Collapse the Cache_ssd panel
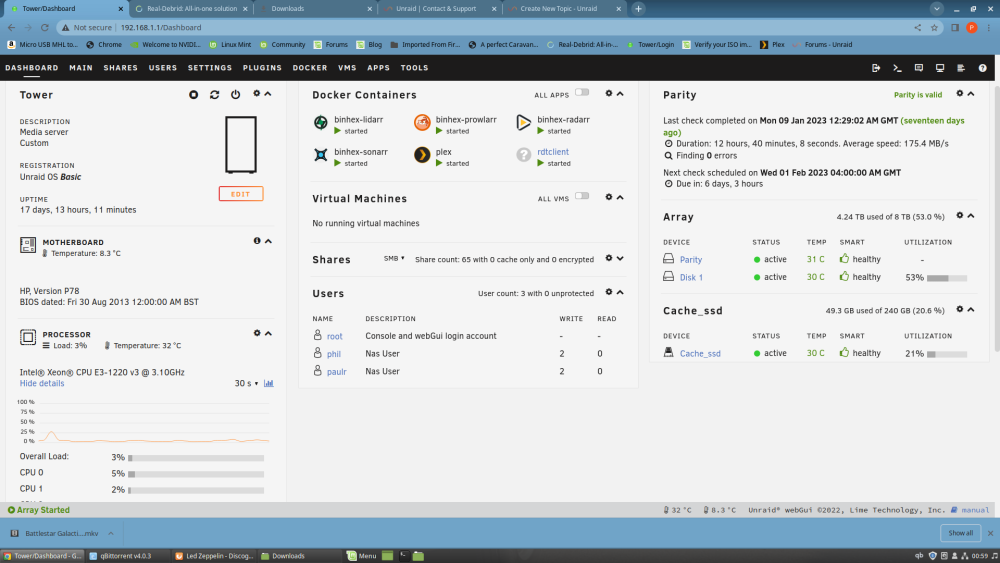 971,310
